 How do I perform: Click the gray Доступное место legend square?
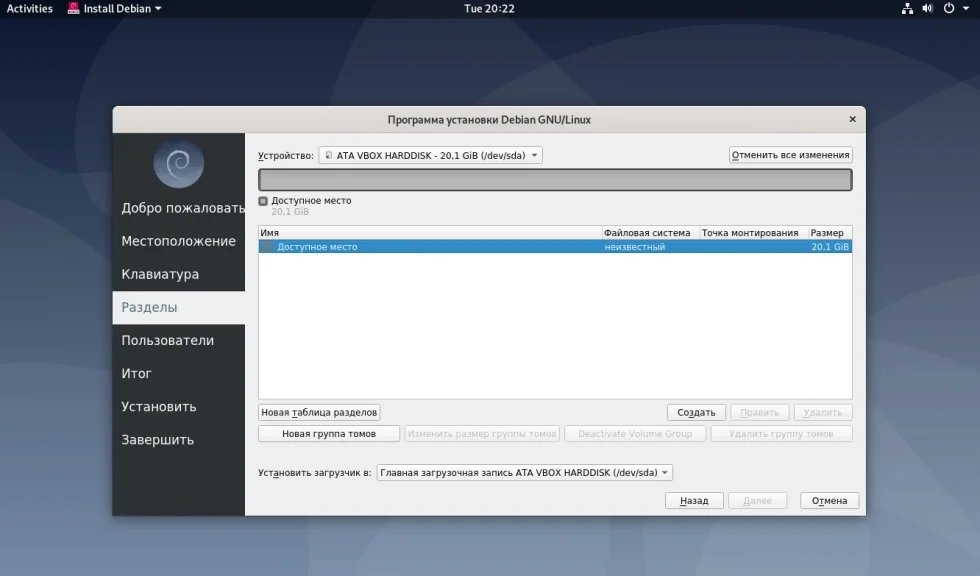coord(263,201)
